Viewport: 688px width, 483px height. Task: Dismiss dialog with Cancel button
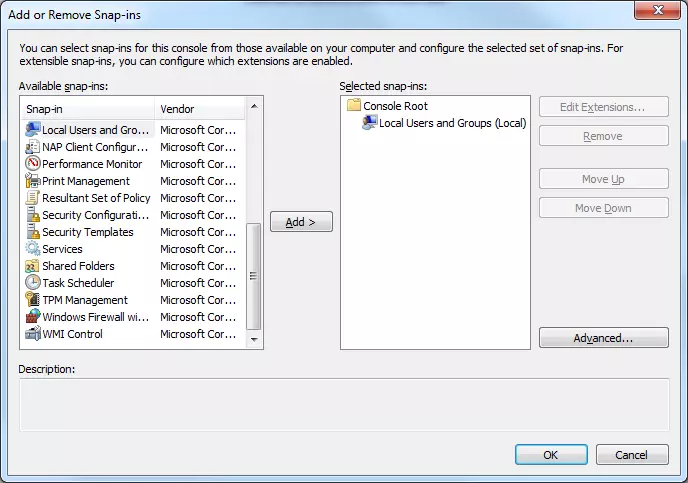pyautogui.click(x=632, y=454)
